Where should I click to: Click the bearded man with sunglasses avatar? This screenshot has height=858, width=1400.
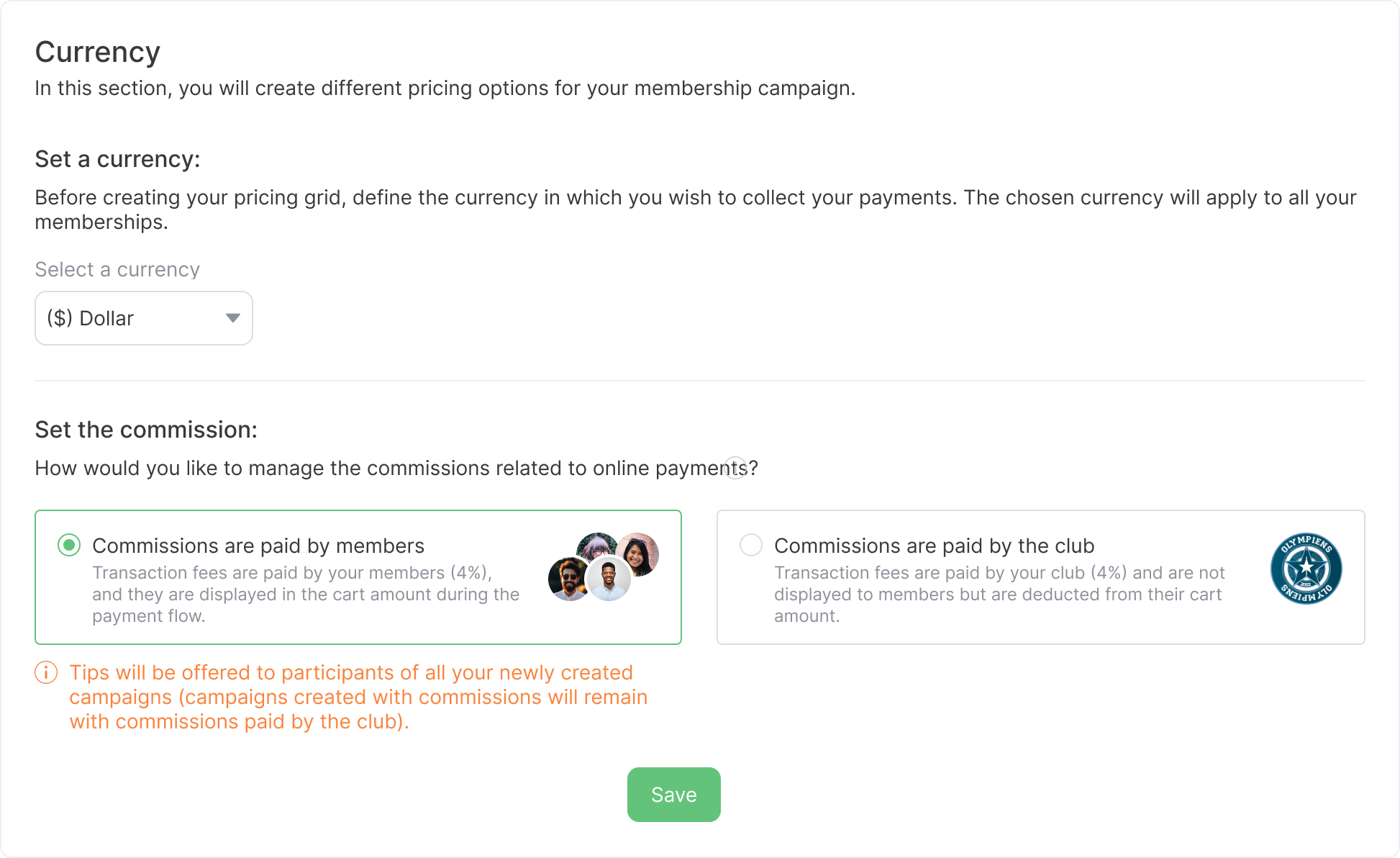click(568, 579)
